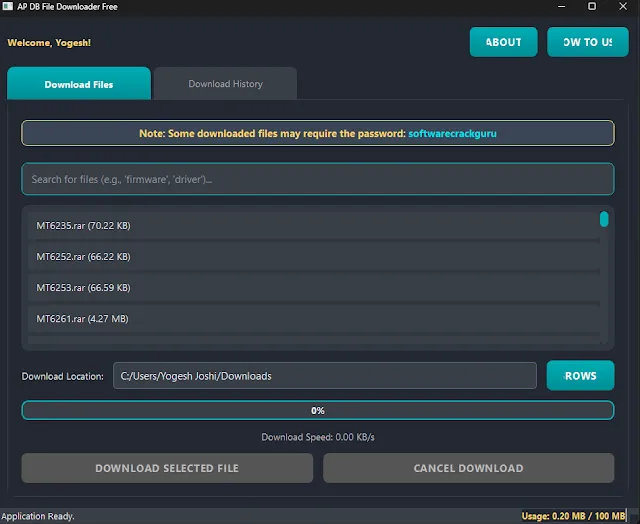
Task: Open the About button
Action: pyautogui.click(x=503, y=42)
